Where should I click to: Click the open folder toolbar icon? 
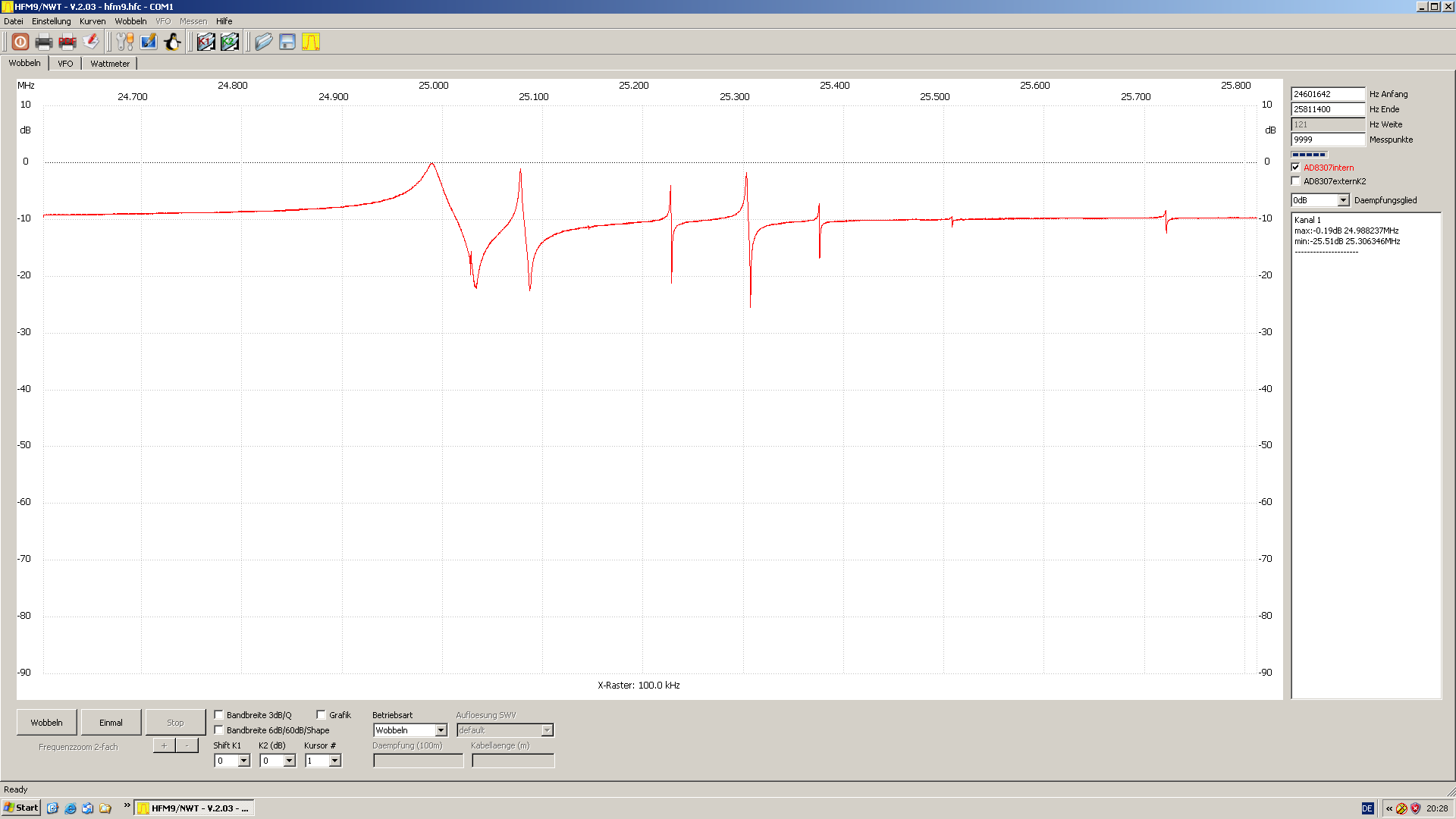(263, 42)
